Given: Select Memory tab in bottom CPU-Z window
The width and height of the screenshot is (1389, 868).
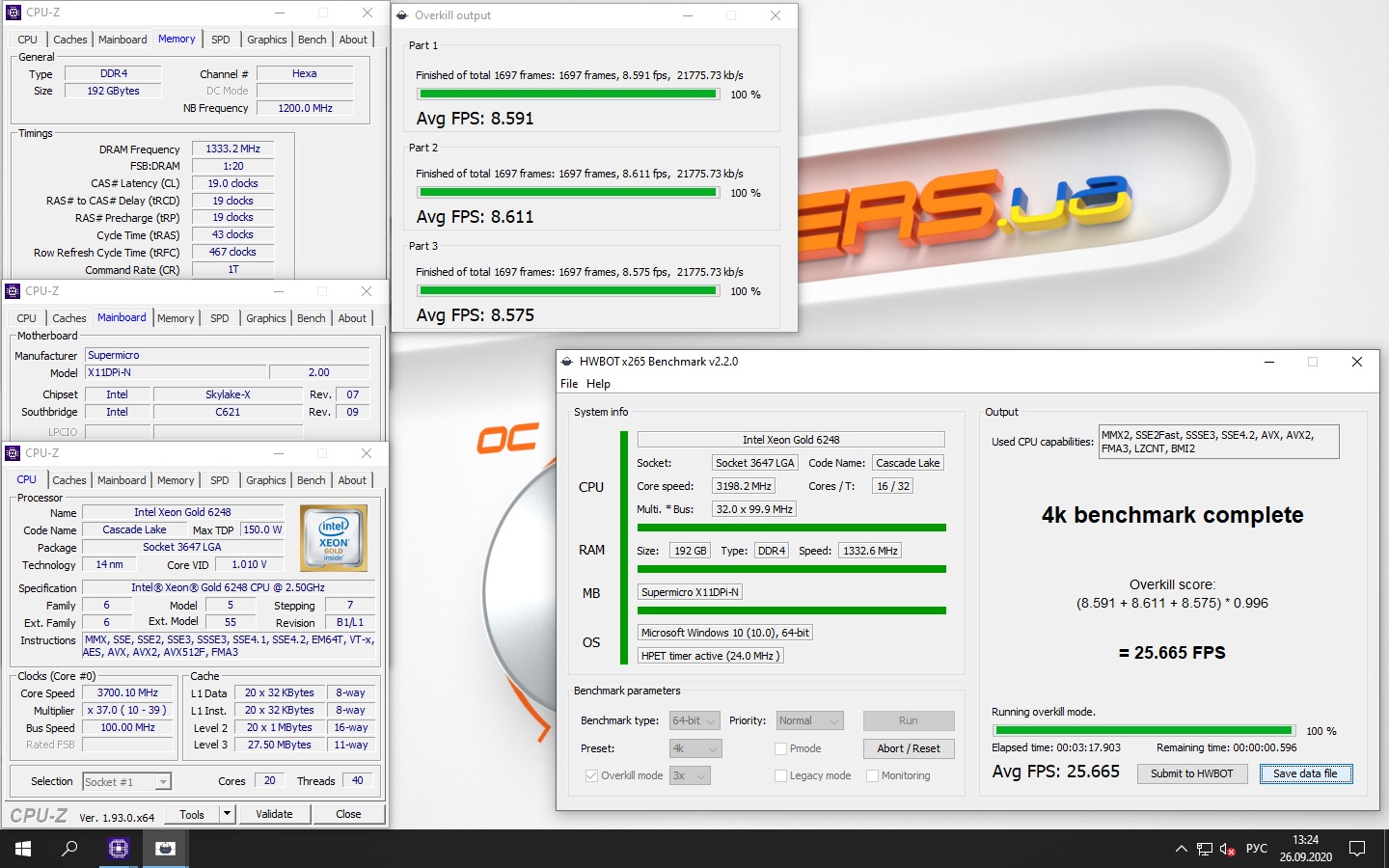Looking at the screenshot, I should 176,480.
